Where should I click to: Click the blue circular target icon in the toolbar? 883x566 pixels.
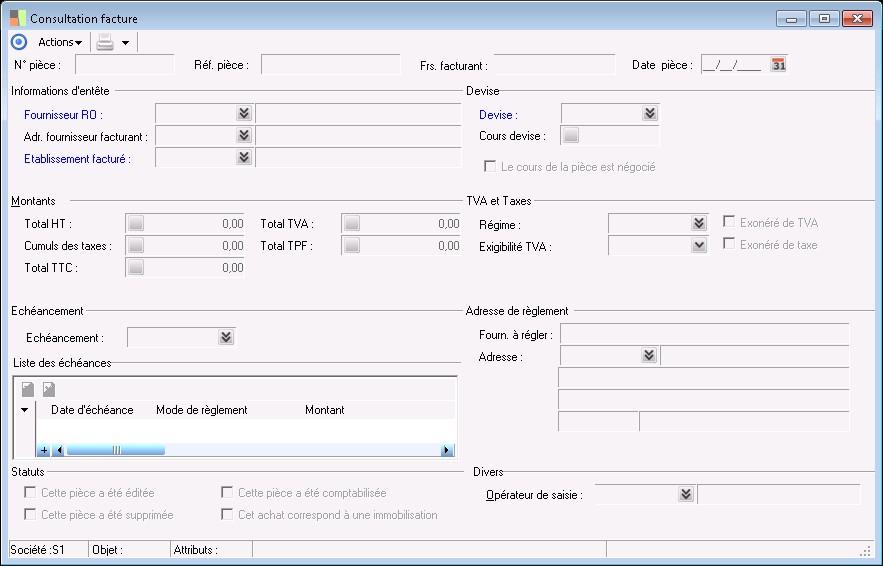tap(19, 42)
